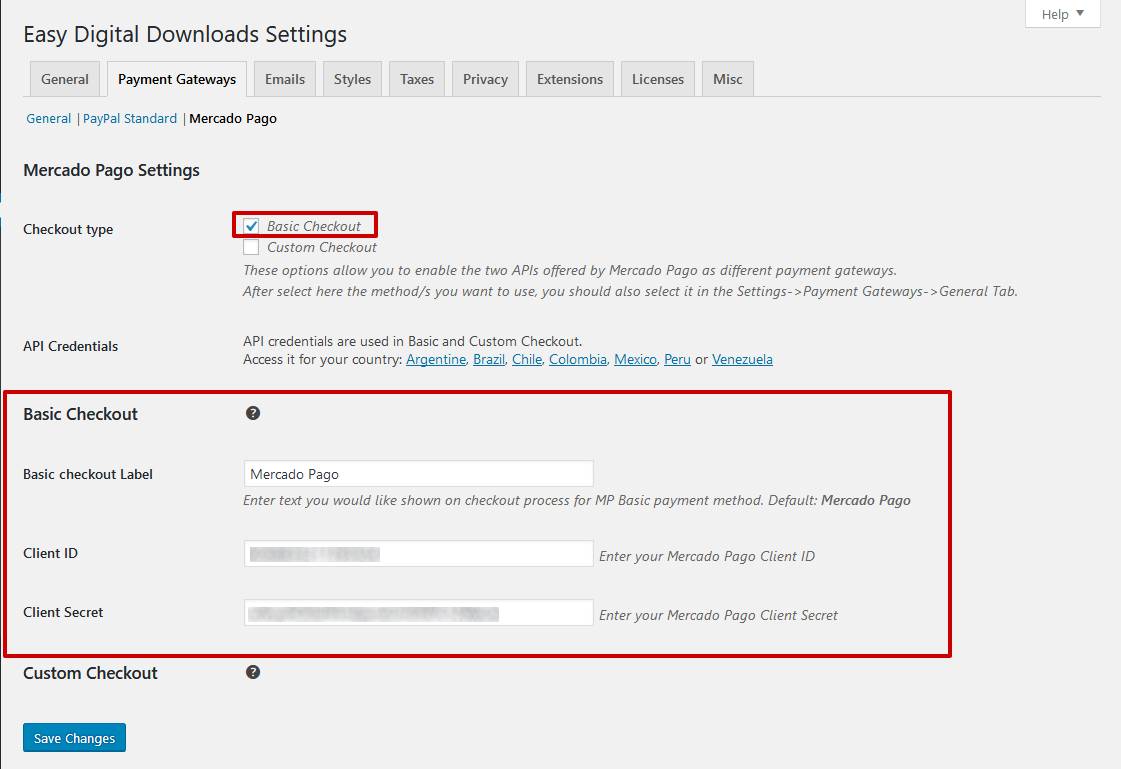Go to the Styles tab
Image resolution: width=1121 pixels, height=769 pixels.
(352, 79)
